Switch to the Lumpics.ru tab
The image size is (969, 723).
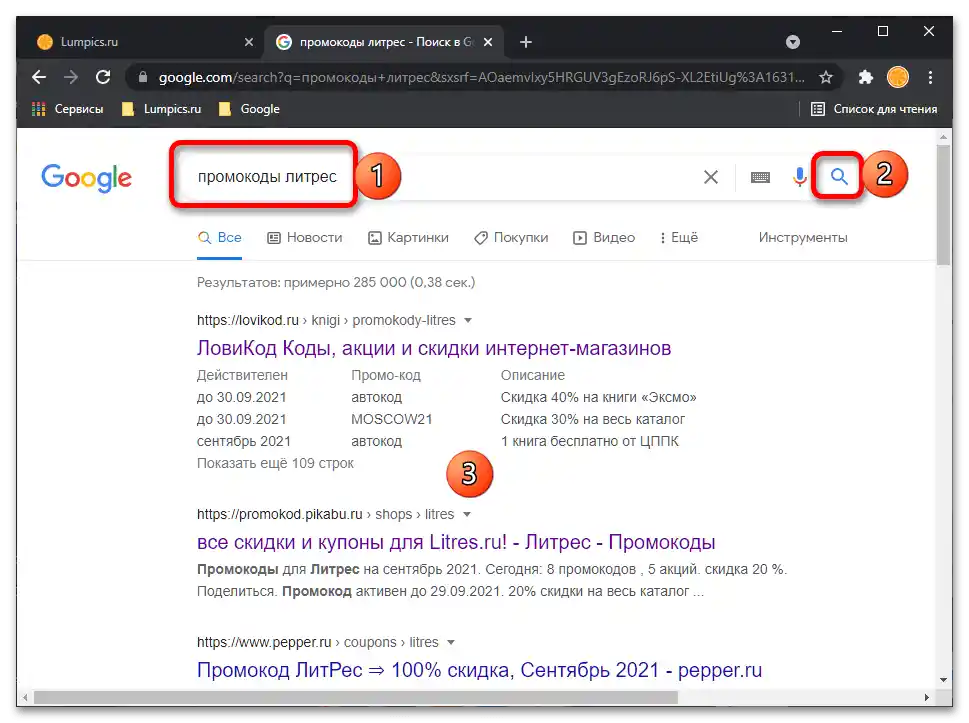tap(145, 42)
